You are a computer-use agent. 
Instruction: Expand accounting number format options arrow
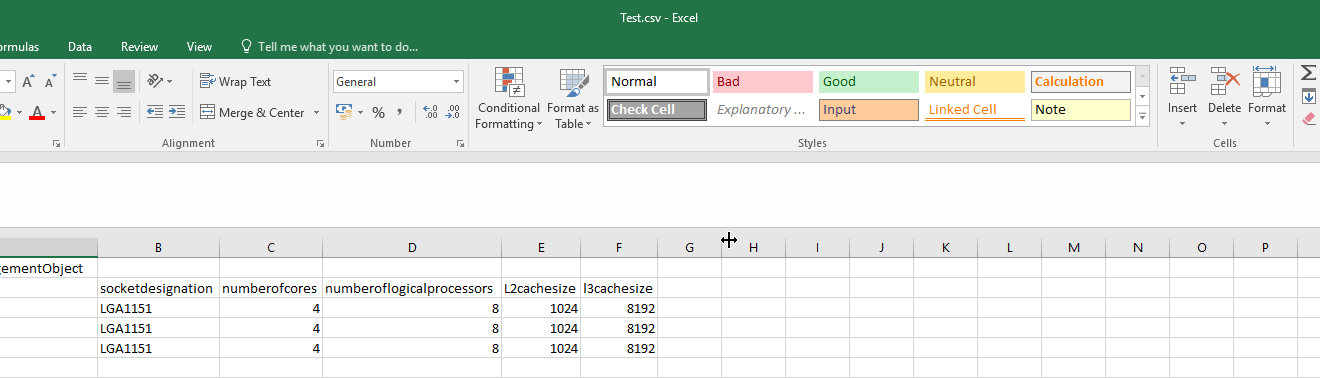tap(360, 112)
